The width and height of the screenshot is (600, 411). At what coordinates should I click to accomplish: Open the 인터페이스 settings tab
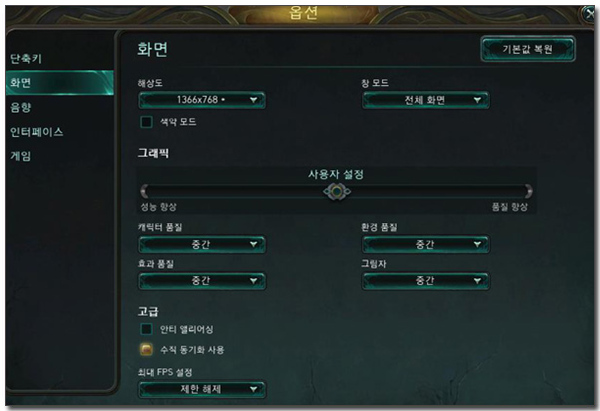click(x=36, y=132)
